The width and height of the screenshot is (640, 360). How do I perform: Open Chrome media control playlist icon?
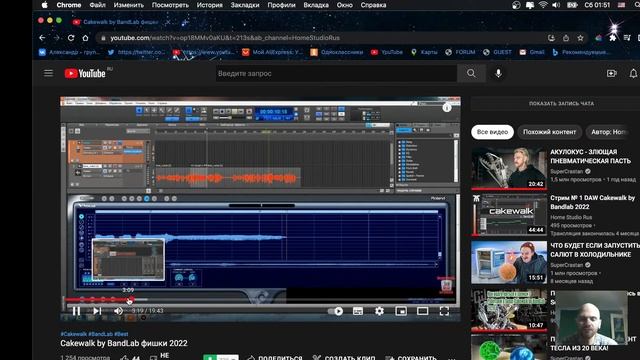click(x=627, y=38)
